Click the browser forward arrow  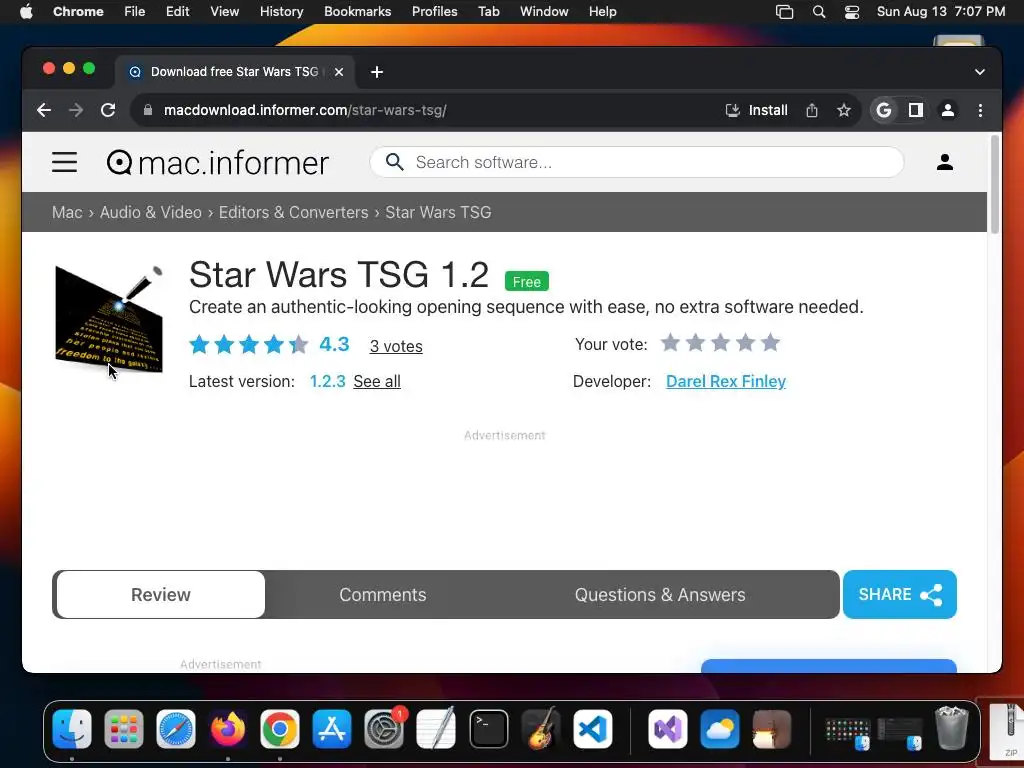[x=76, y=110]
